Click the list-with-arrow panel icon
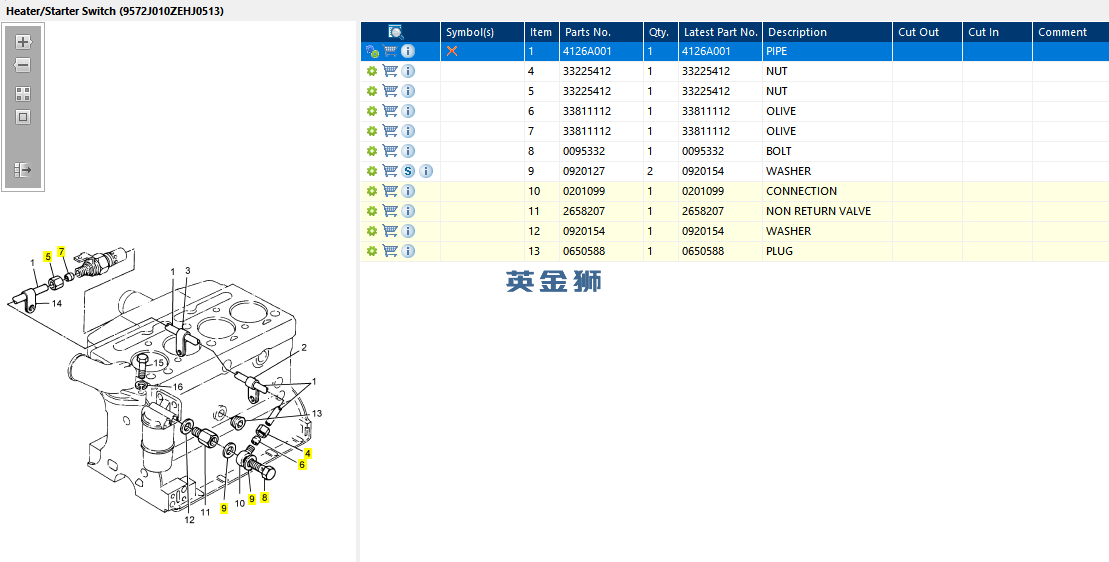This screenshot has width=1109, height=562. (x=23, y=170)
